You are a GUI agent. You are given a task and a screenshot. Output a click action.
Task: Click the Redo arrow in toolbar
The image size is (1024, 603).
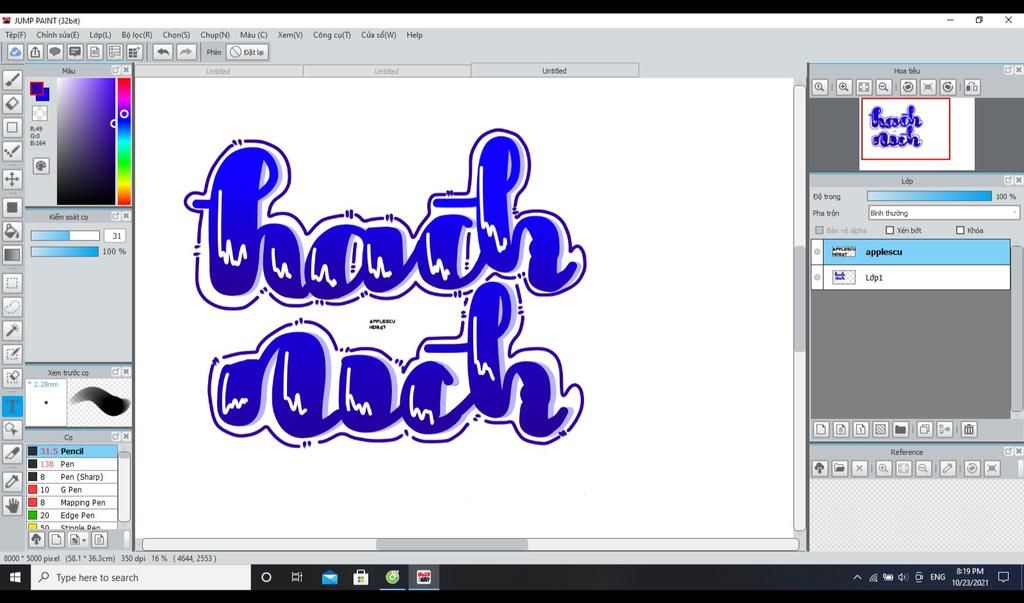pyautogui.click(x=186, y=52)
